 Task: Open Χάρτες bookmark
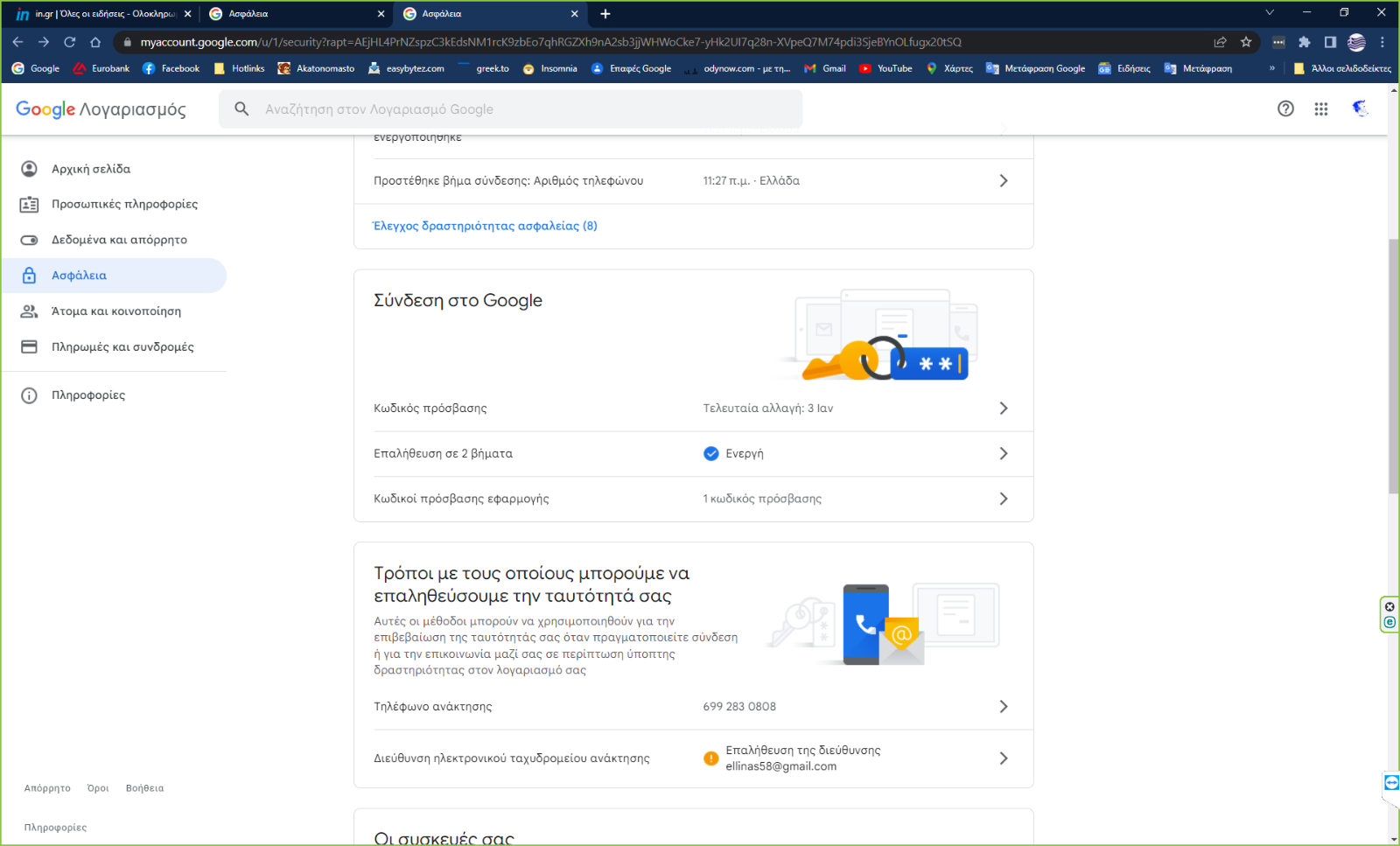[950, 68]
